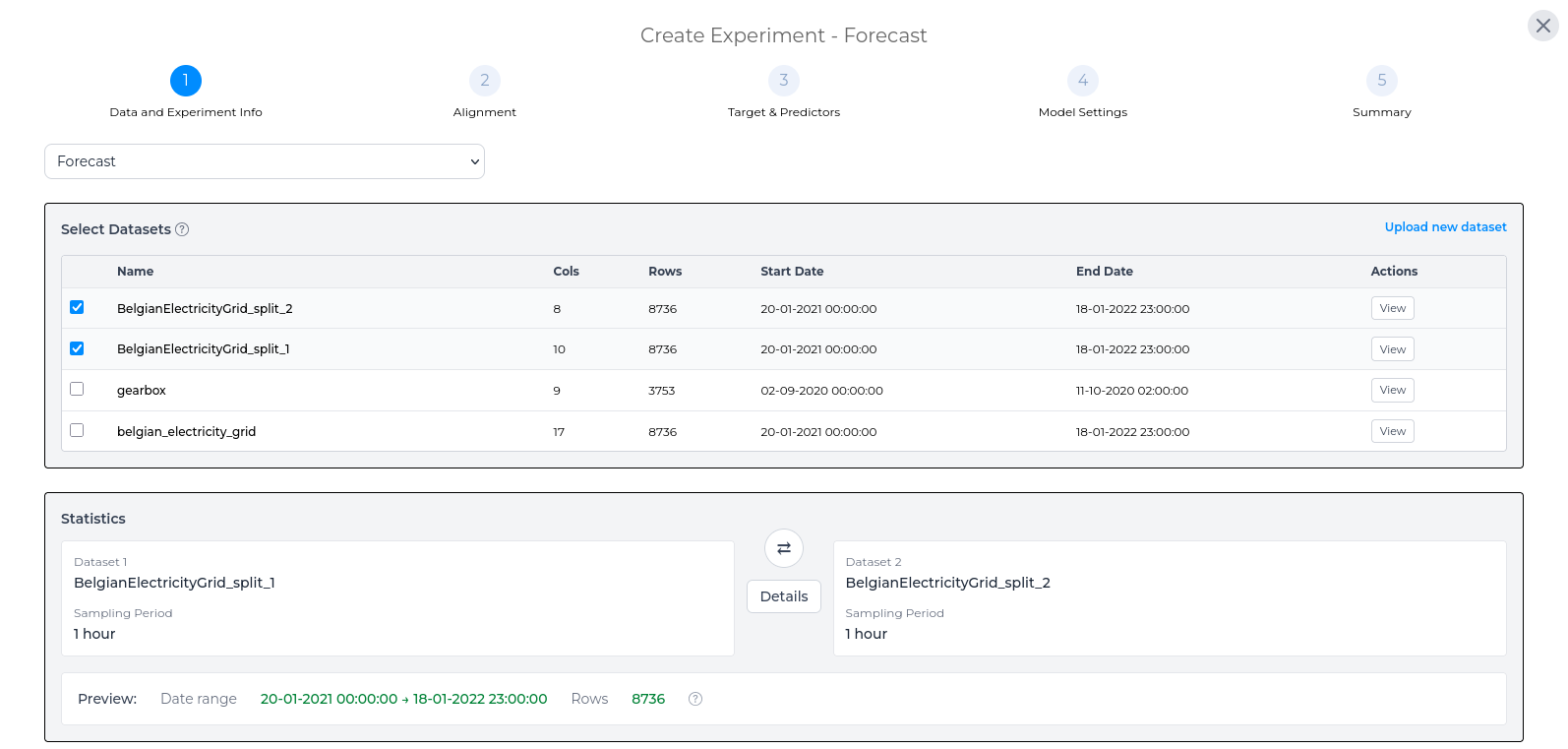
Task: Open the Forecast experiment type dropdown
Action: 265,161
